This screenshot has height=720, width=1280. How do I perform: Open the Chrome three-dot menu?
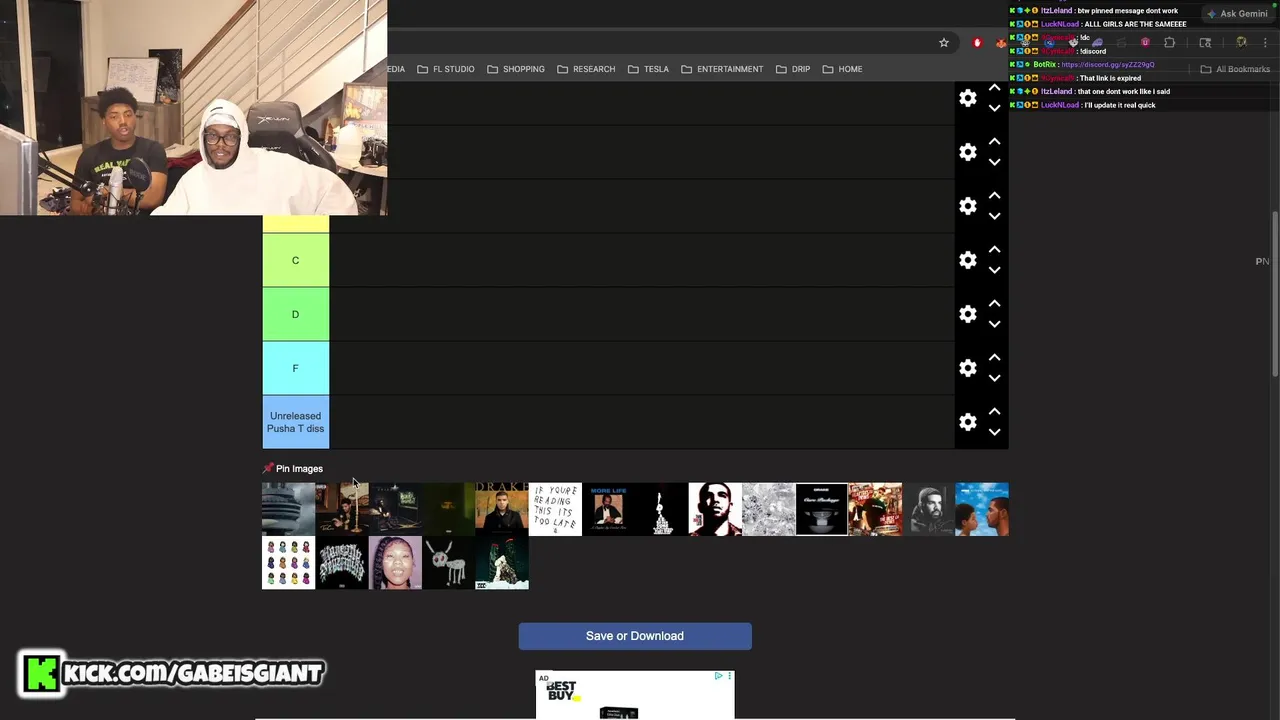click(1265, 43)
